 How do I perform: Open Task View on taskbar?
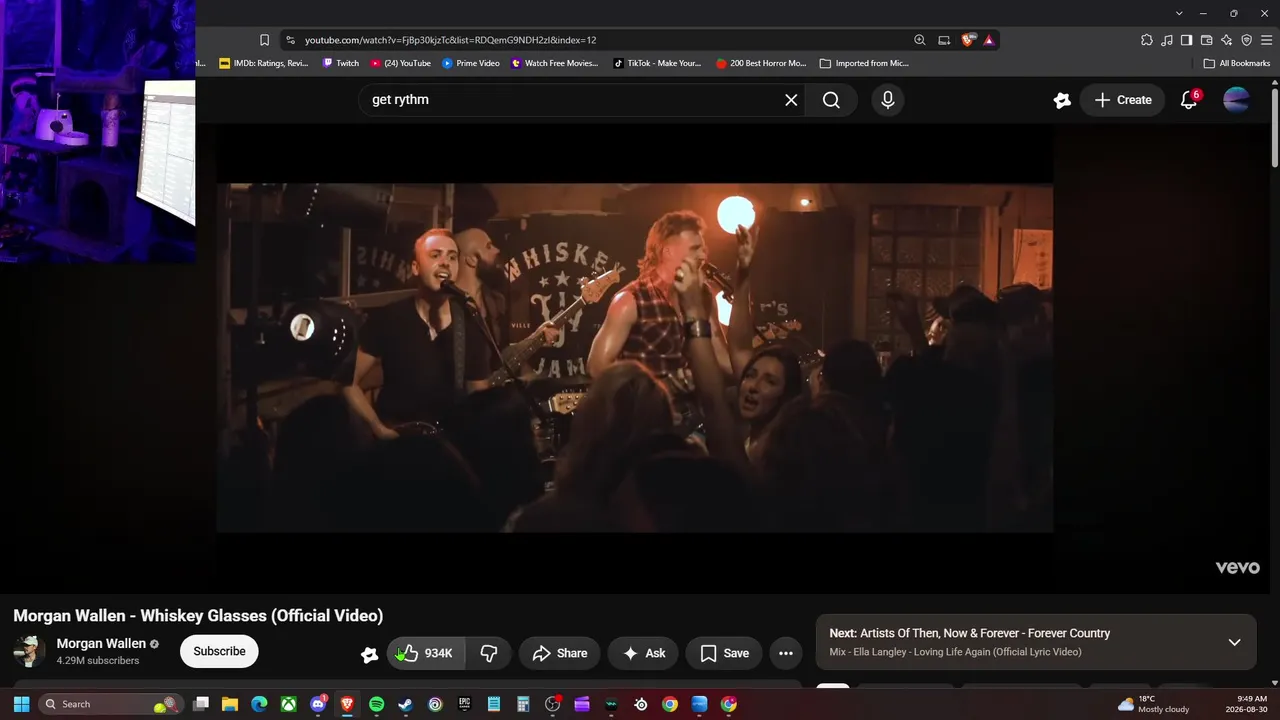tap(200, 704)
